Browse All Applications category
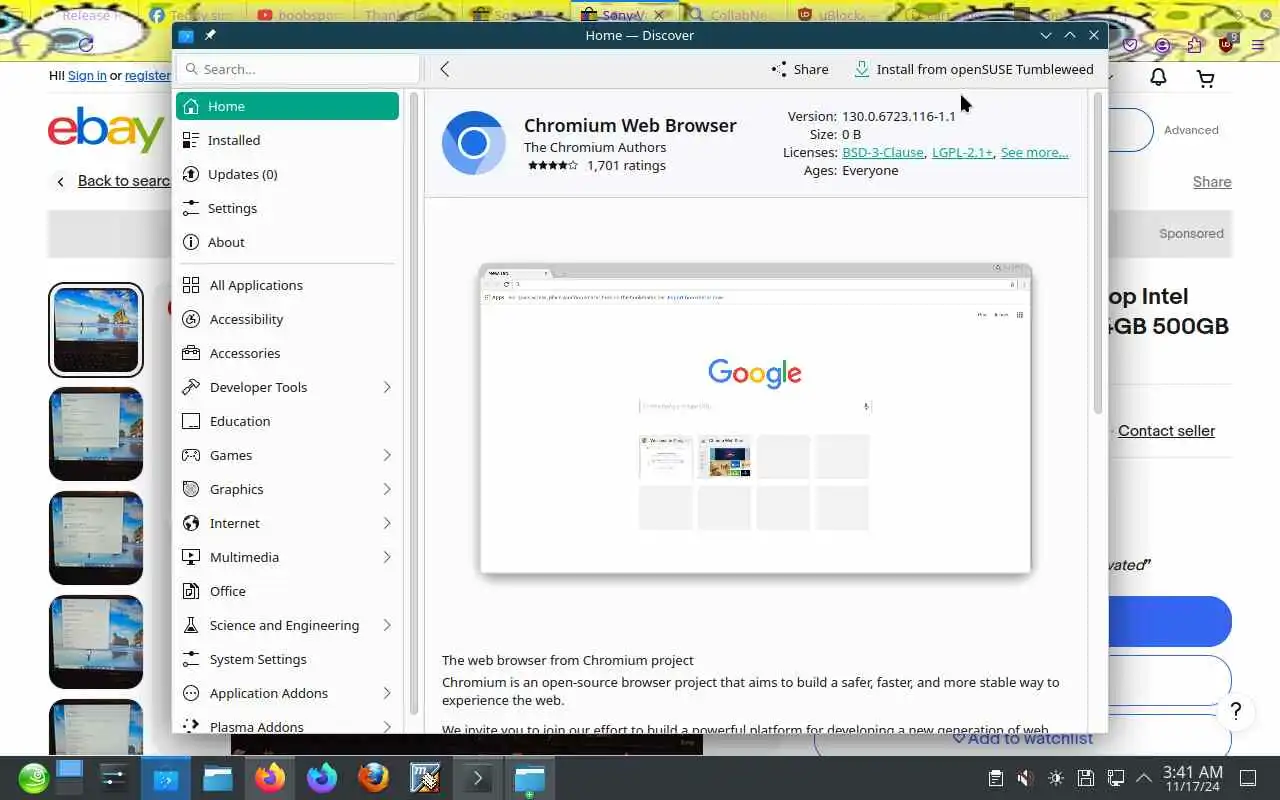The height and width of the screenshot is (800, 1280). [287, 285]
